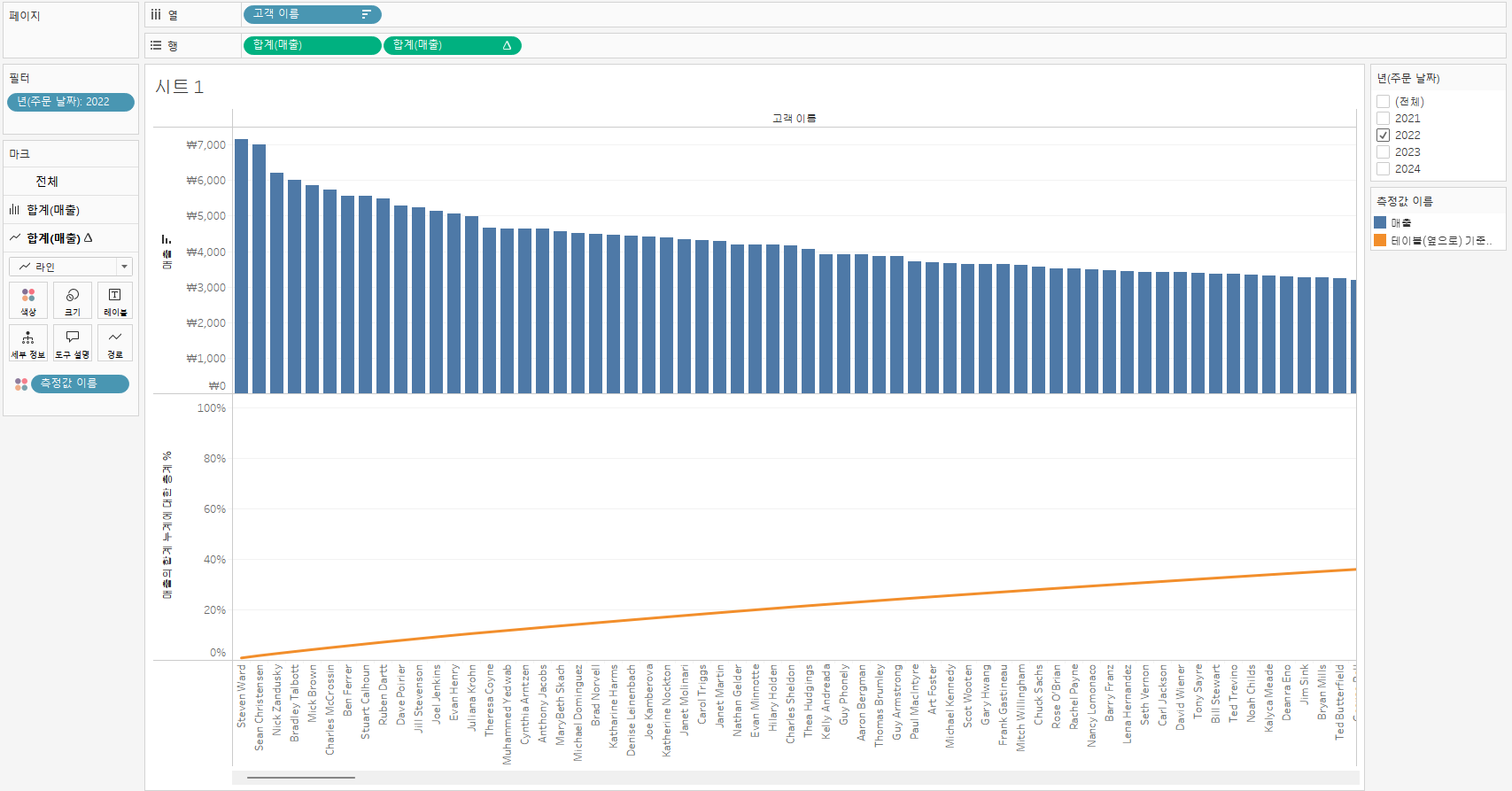Click the 필터 filter shelf header
Image resolution: width=1512 pixels, height=791 pixels.
19,78
